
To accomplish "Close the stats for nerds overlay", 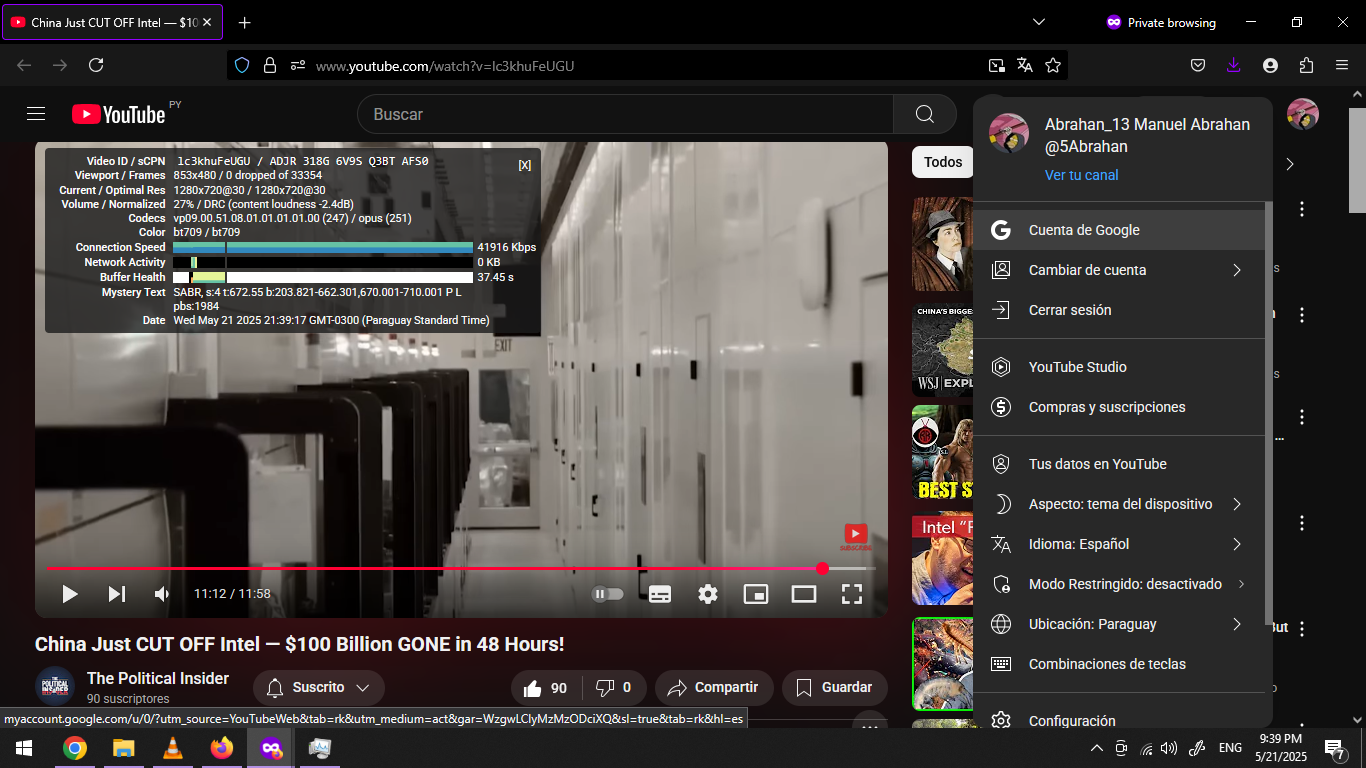I will pos(525,165).
